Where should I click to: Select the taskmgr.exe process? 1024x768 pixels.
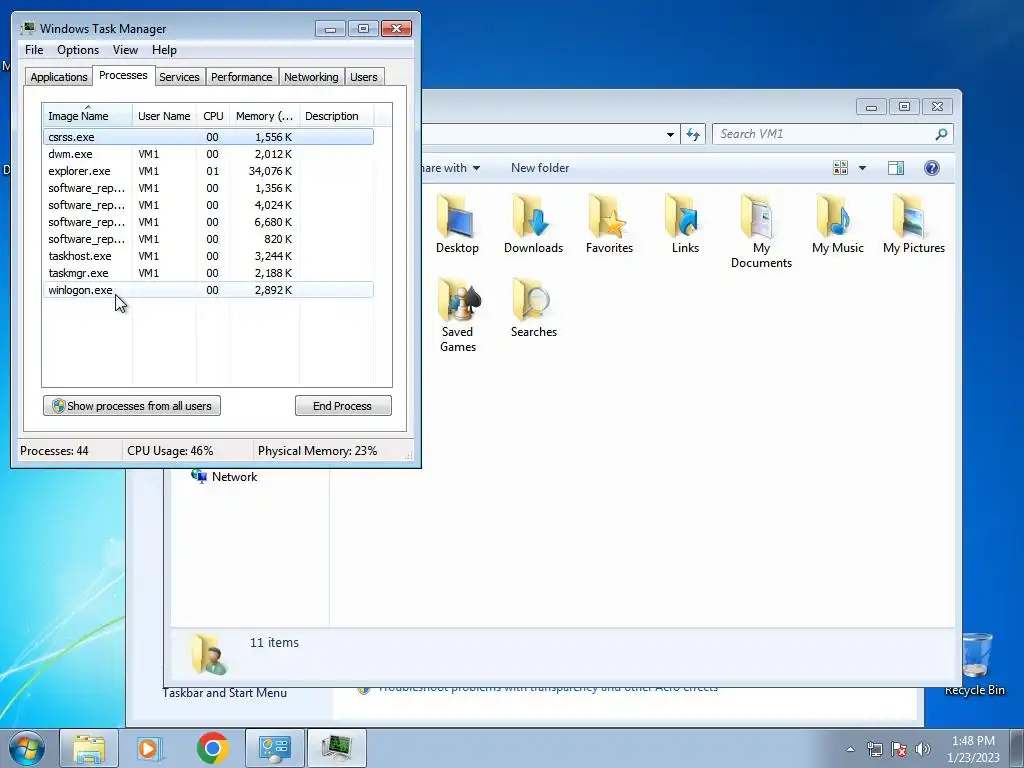208,273
